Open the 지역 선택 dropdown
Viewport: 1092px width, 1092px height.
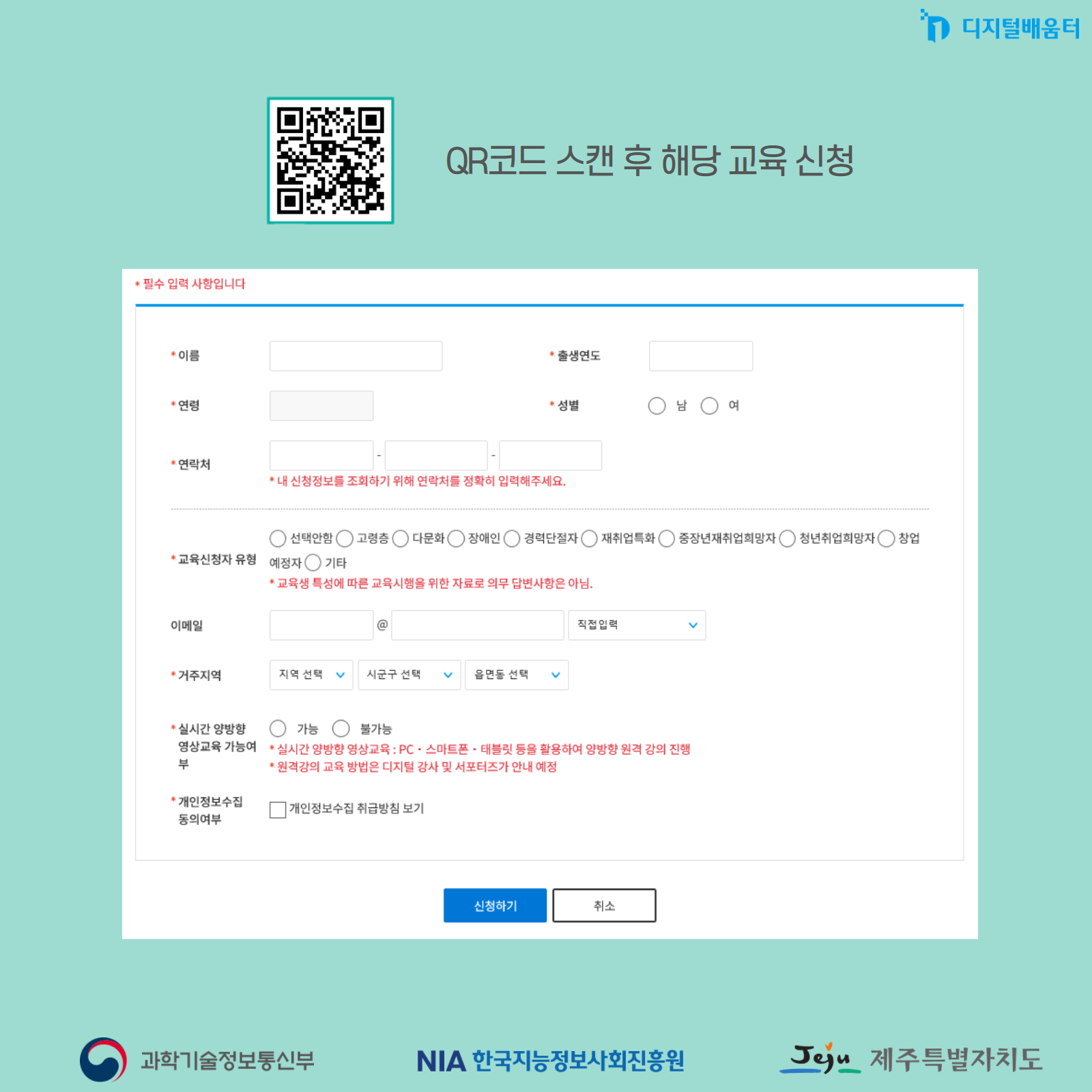[x=311, y=675]
